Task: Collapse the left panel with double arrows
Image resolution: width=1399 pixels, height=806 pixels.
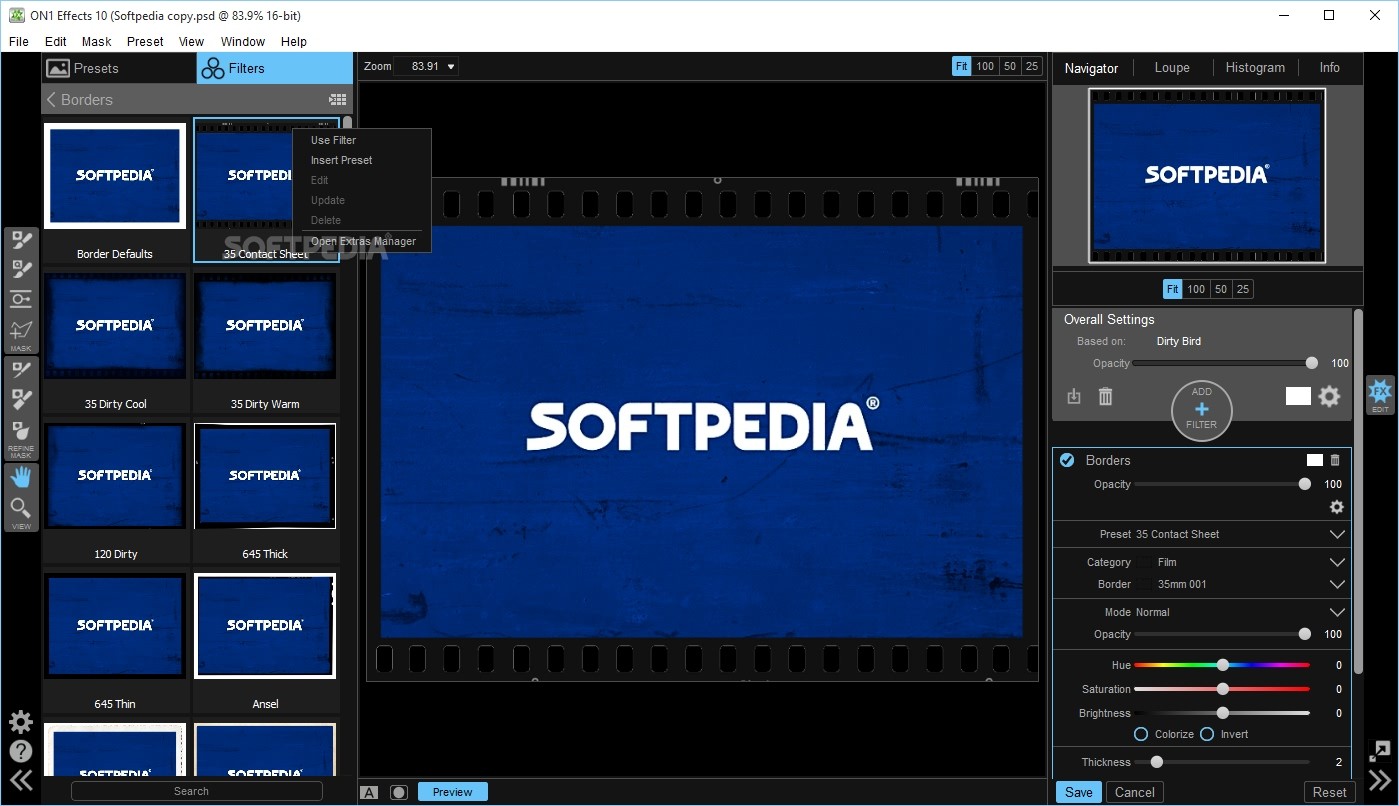Action: (x=21, y=781)
